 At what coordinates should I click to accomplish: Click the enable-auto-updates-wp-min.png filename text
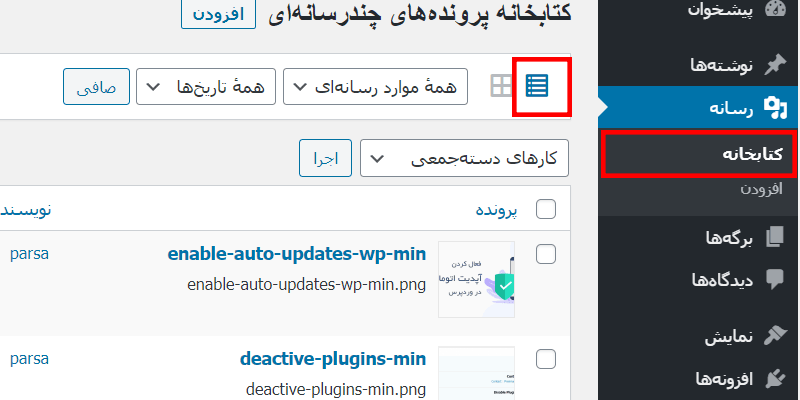[x=307, y=285]
